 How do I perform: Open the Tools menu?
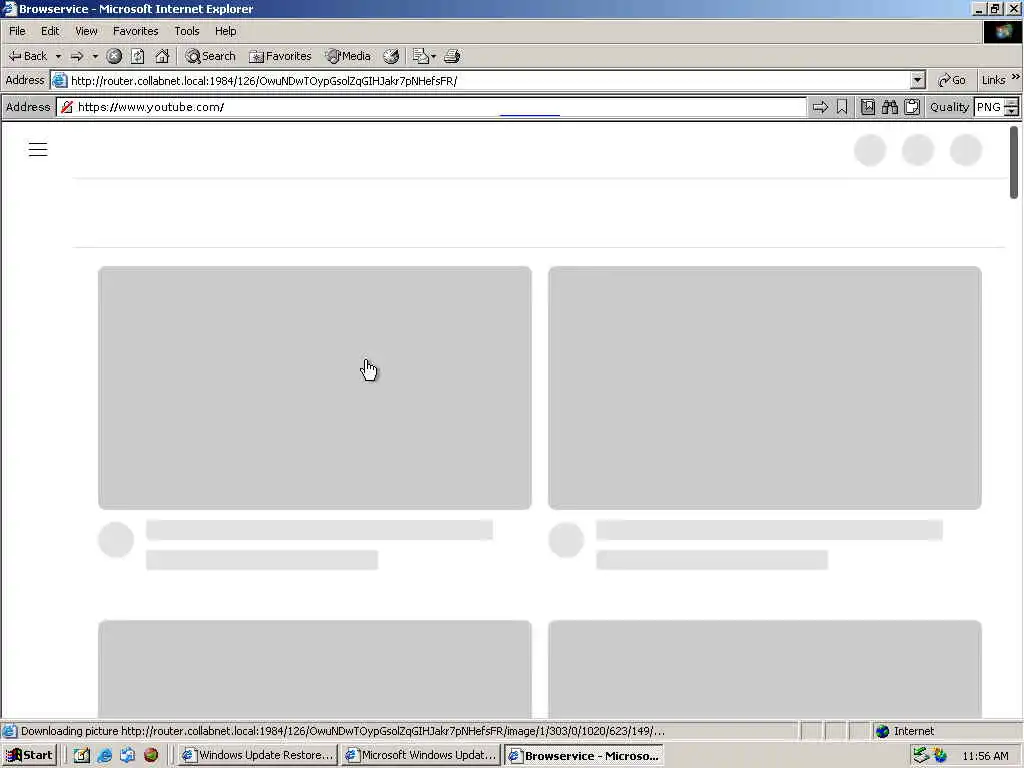[187, 31]
